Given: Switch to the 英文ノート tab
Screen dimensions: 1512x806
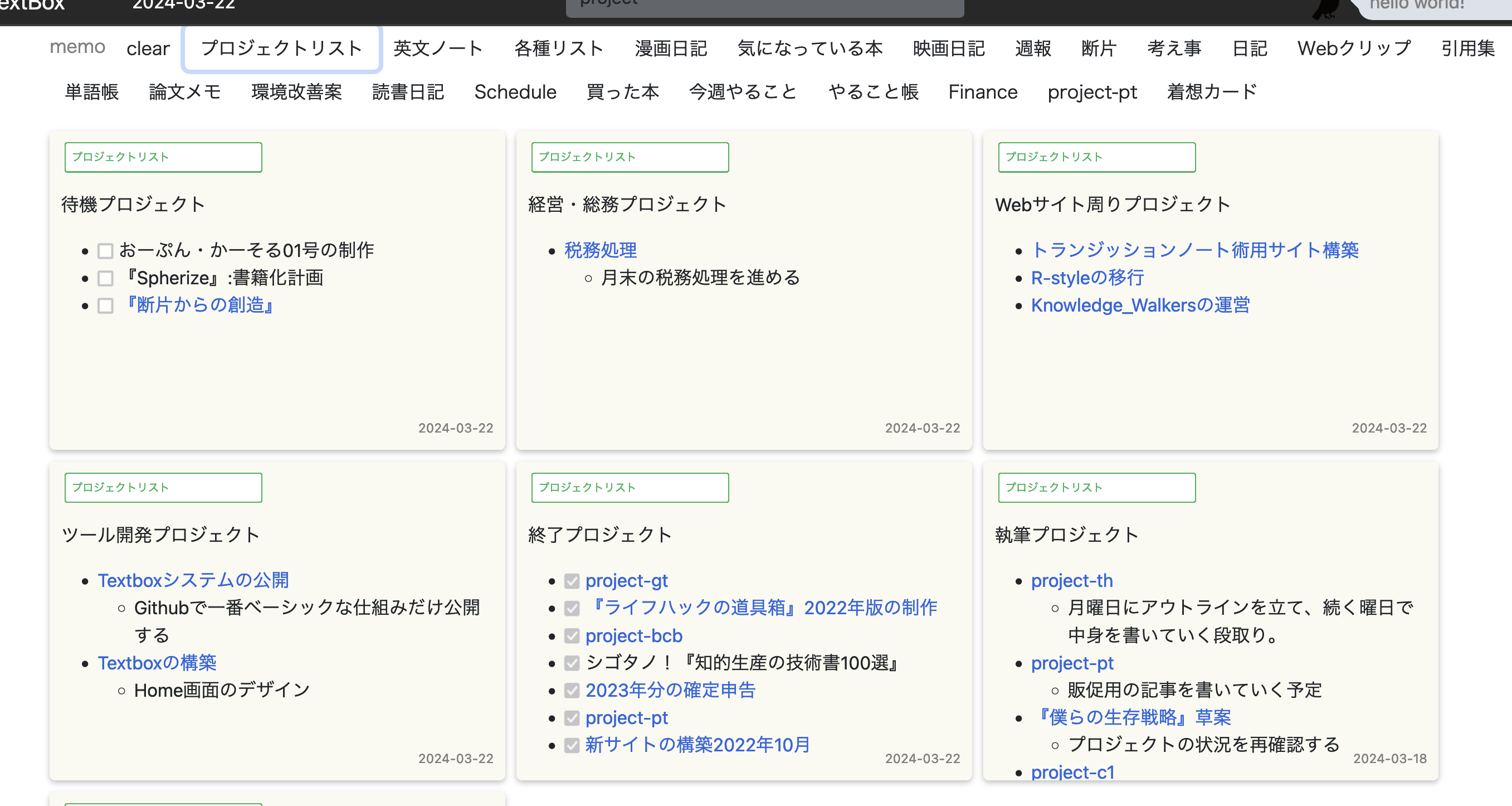Looking at the screenshot, I should pyautogui.click(x=437, y=48).
